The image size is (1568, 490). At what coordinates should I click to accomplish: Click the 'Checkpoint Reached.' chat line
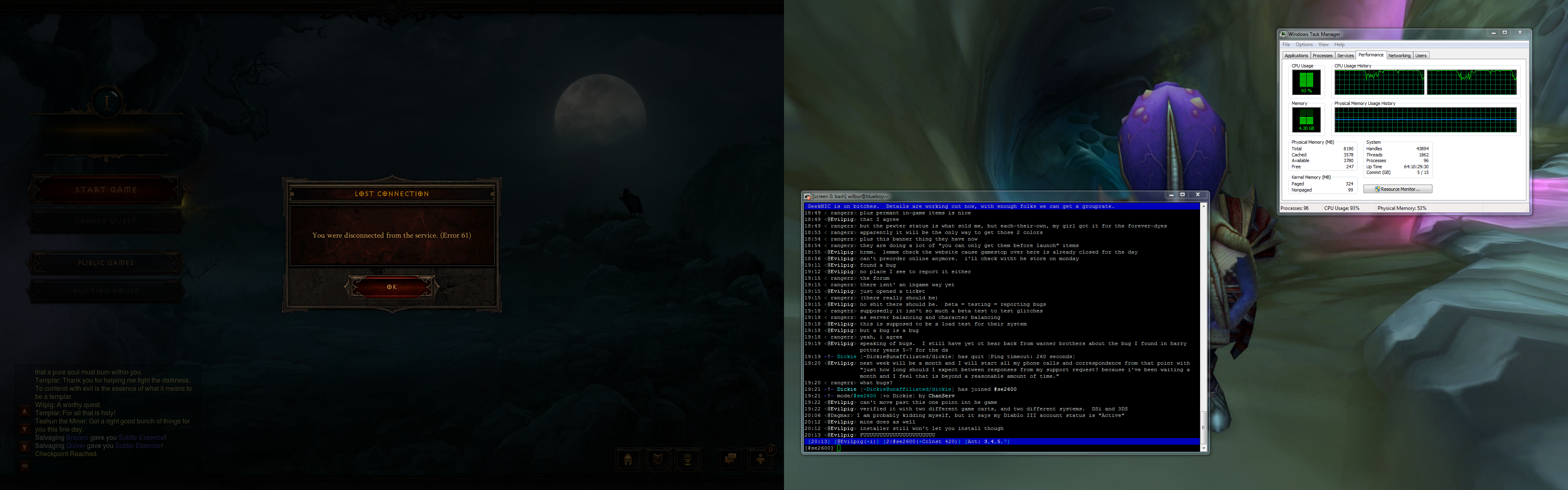coord(66,454)
